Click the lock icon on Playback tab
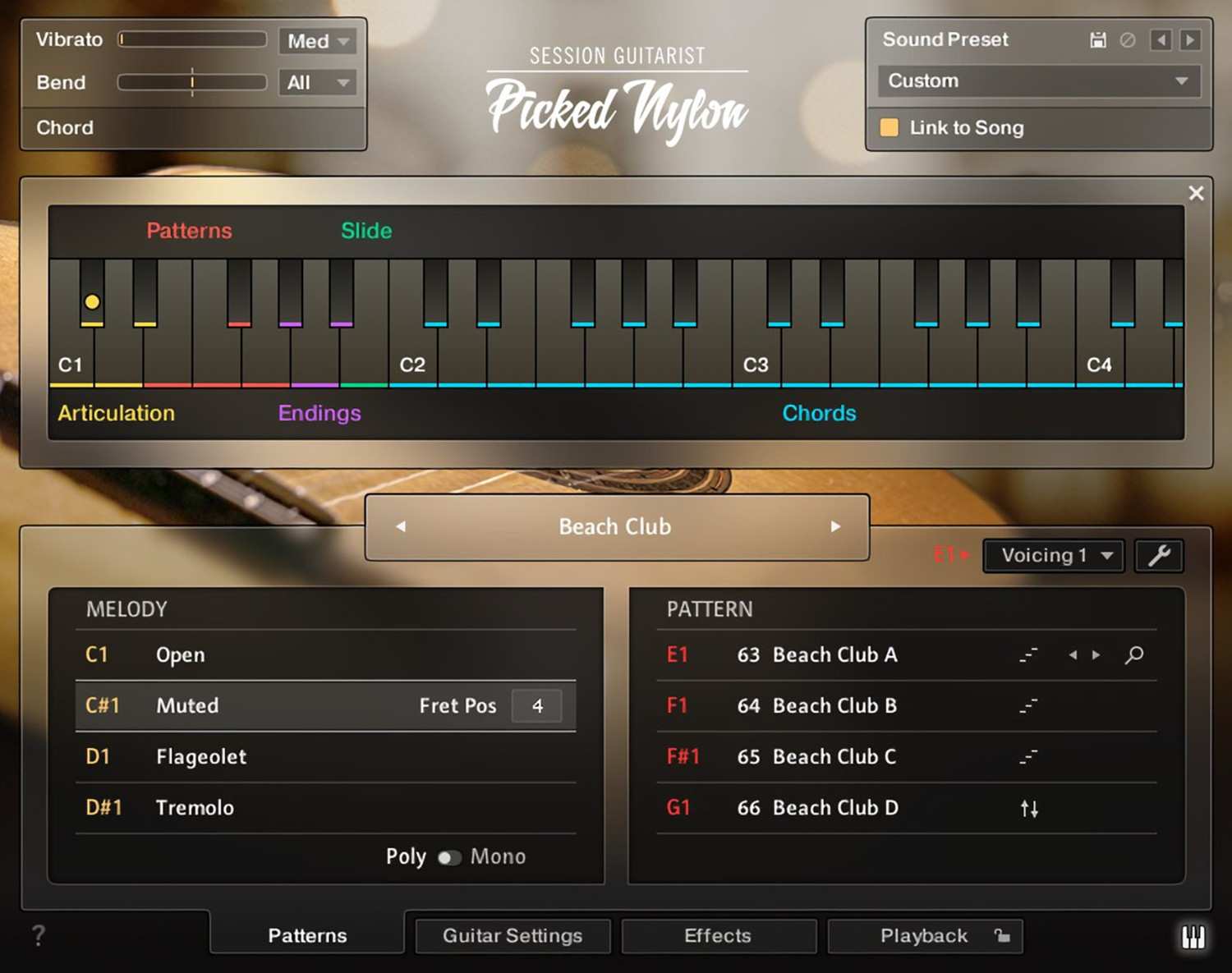1232x973 pixels. 1001,935
